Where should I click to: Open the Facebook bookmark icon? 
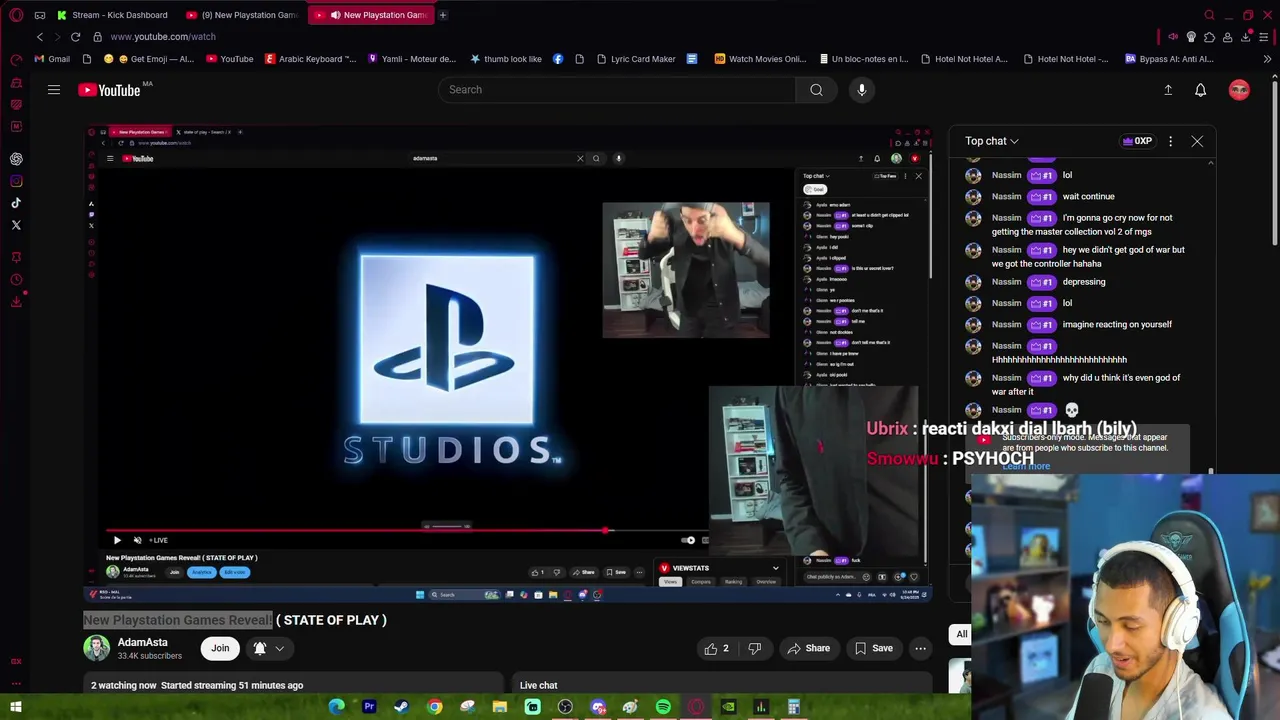point(558,59)
